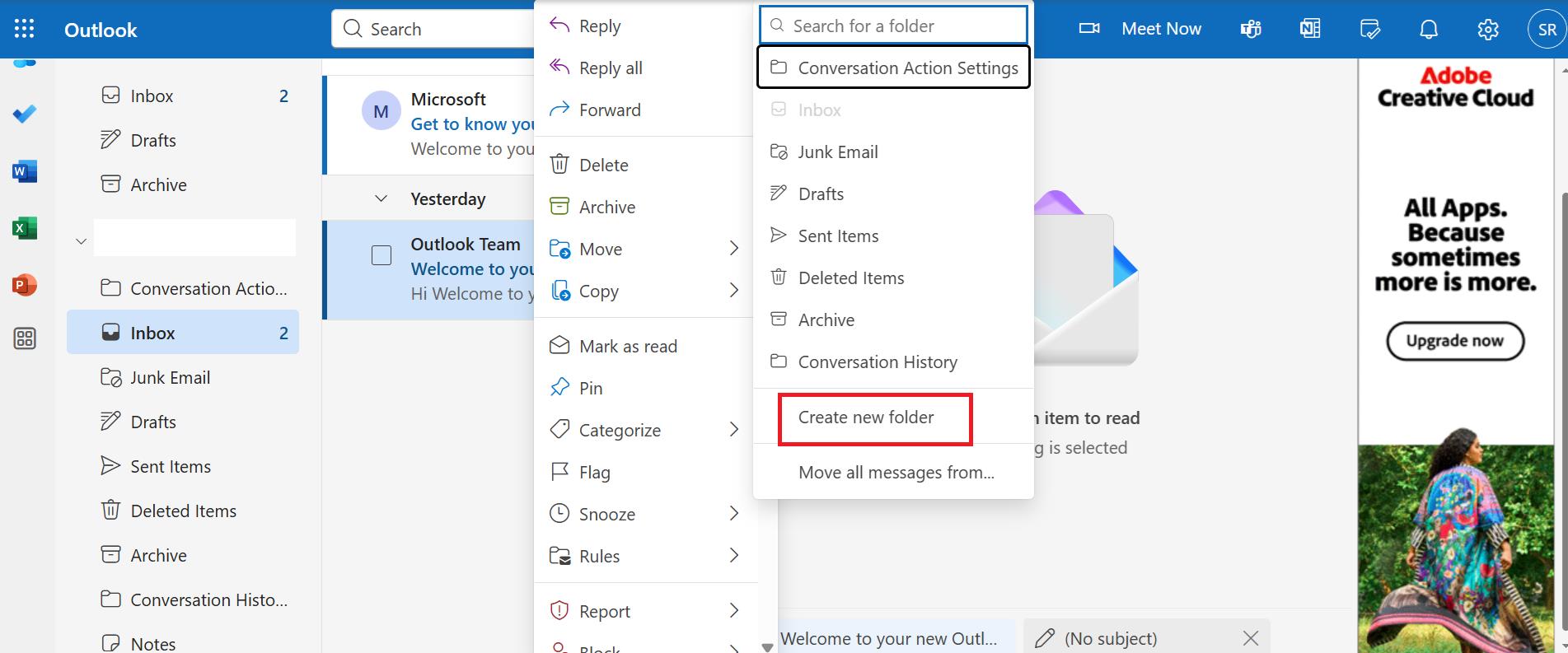Move to Drafts folder in submenu
The width and height of the screenshot is (1568, 653).
pyautogui.click(x=893, y=194)
